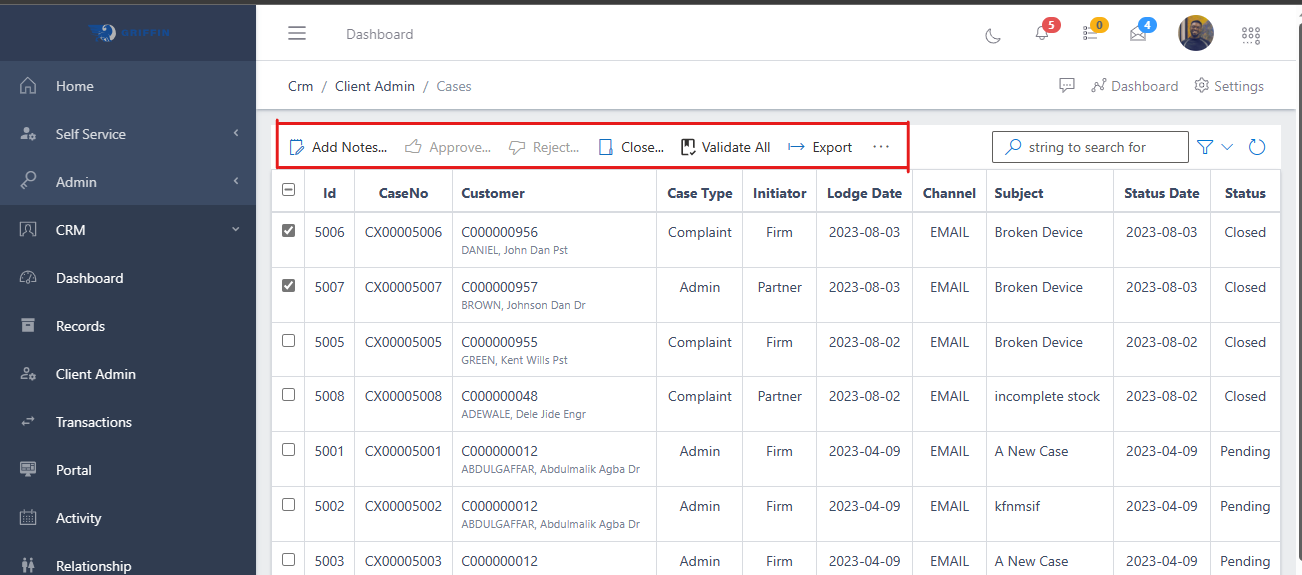This screenshot has height=575, width=1302.
Task: Expand the Admin sidebar menu
Action: point(128,182)
